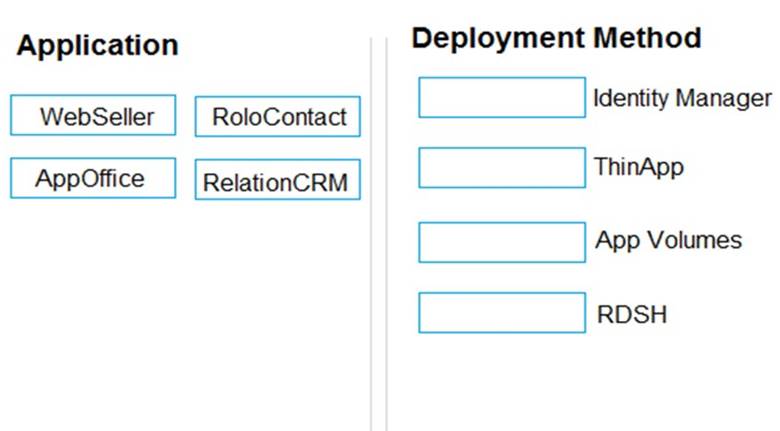
Task: Click the empty box beside ThinApp
Action: coord(501,167)
